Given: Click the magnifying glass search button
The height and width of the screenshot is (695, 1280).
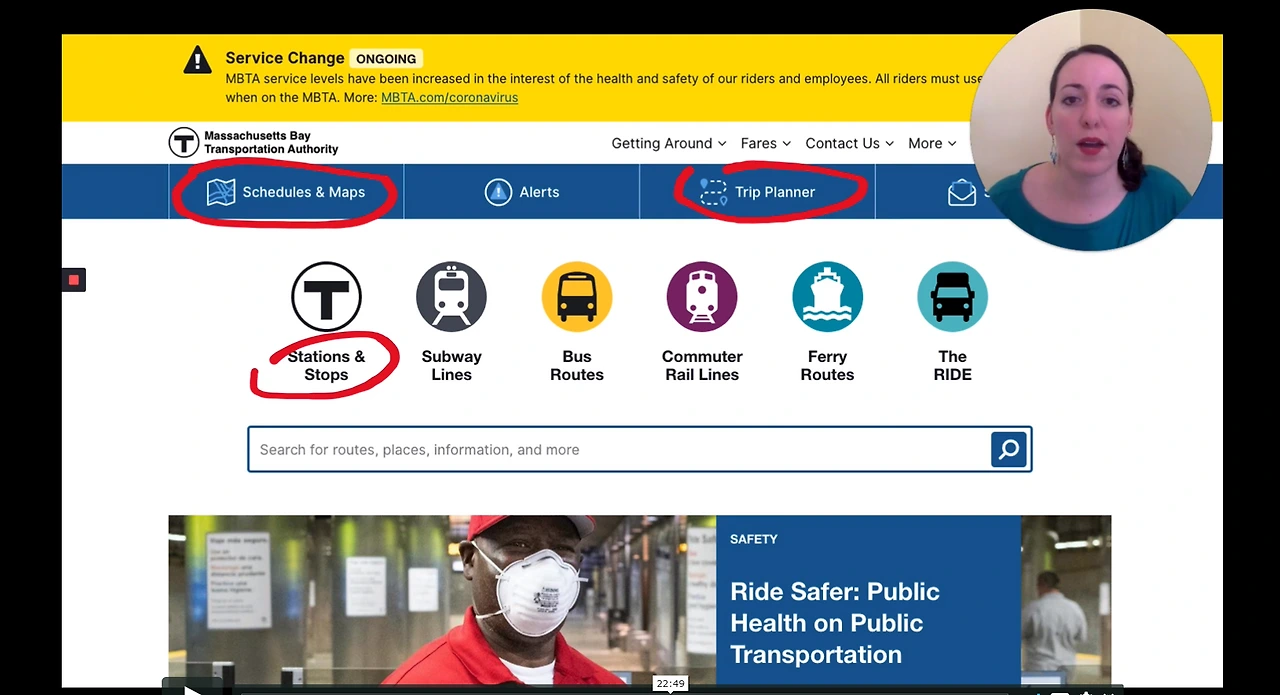Looking at the screenshot, I should [1009, 450].
